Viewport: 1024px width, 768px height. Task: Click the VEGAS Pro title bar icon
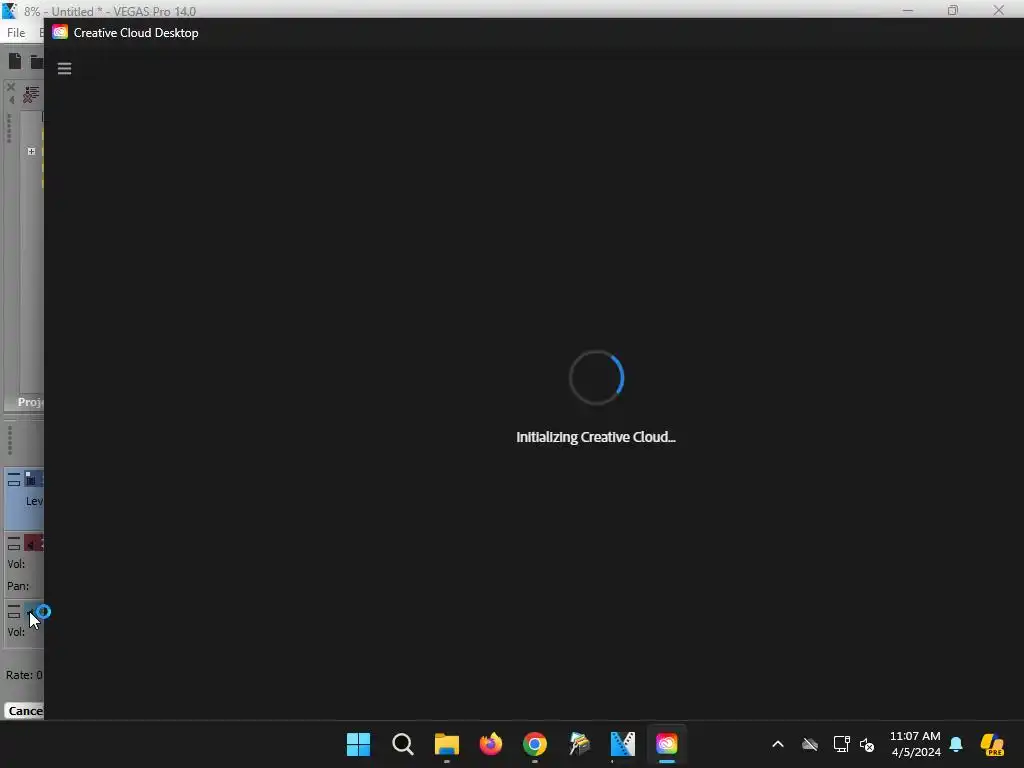(10, 10)
